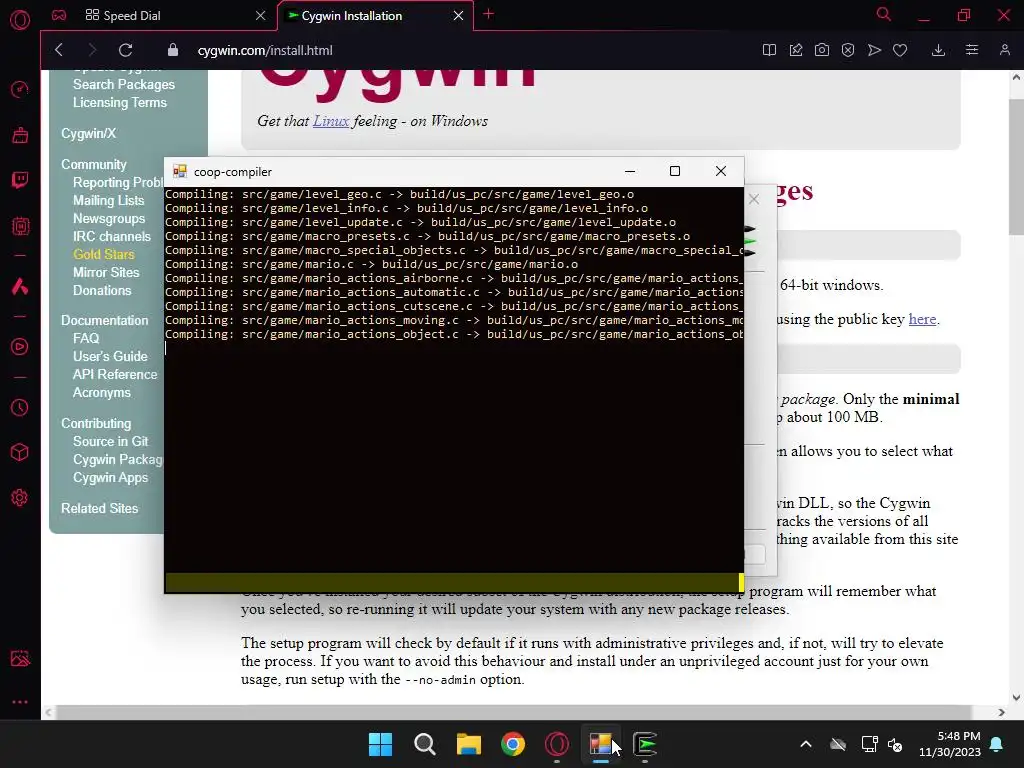The height and width of the screenshot is (768, 1024).
Task: Open the Cygwin/X sidebar link
Action: coord(89,133)
